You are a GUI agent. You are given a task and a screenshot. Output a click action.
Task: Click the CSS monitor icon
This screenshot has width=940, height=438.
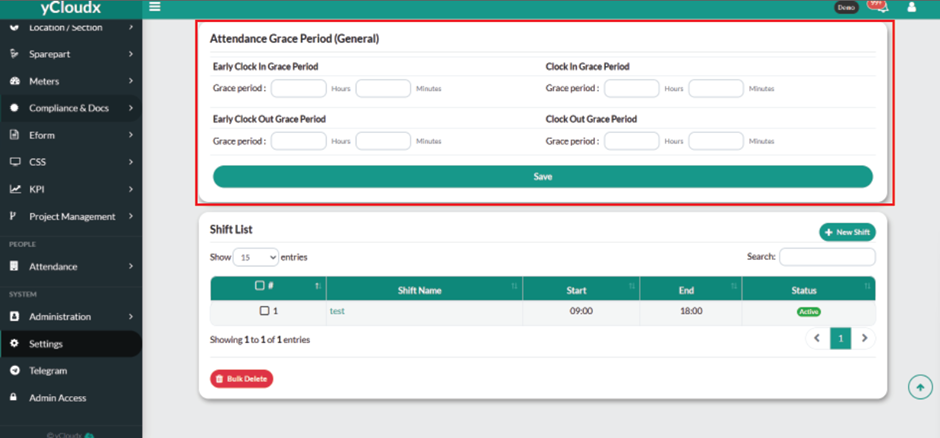15,162
